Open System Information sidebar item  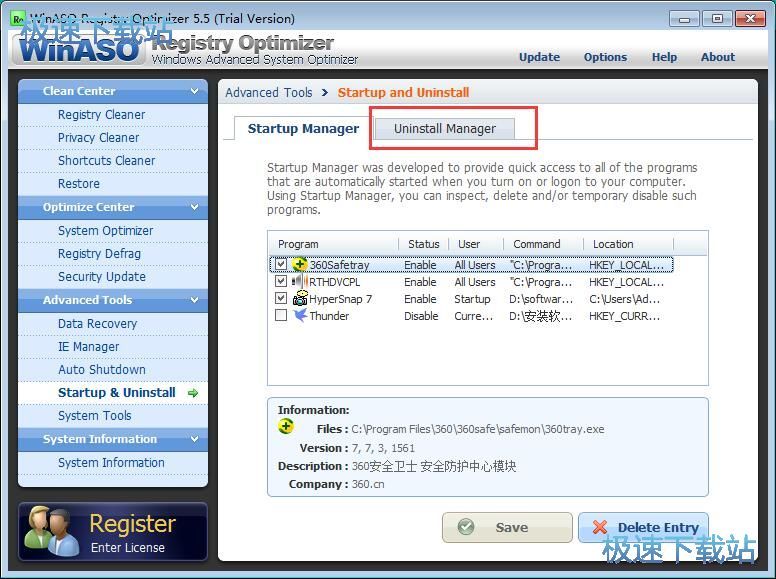[111, 463]
